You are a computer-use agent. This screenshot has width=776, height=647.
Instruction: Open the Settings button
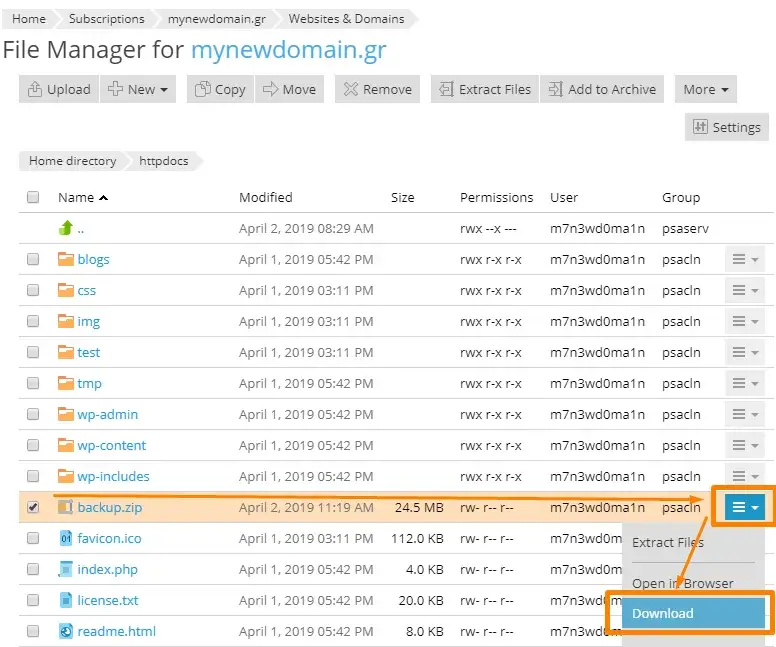tap(727, 127)
